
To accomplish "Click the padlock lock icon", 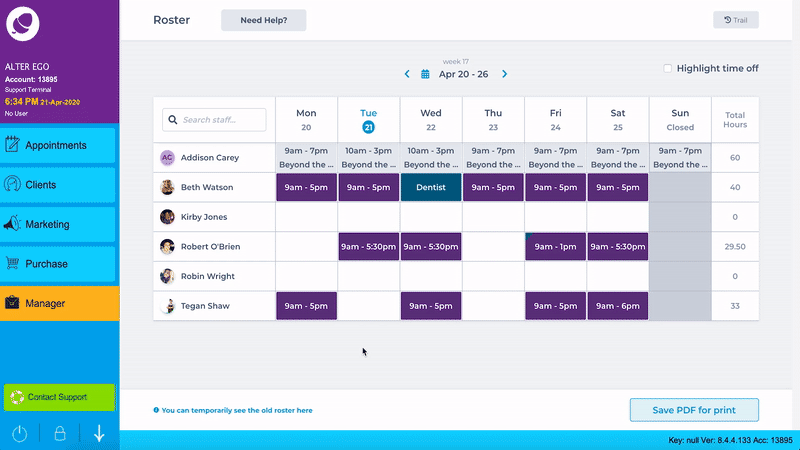I will pos(59,434).
